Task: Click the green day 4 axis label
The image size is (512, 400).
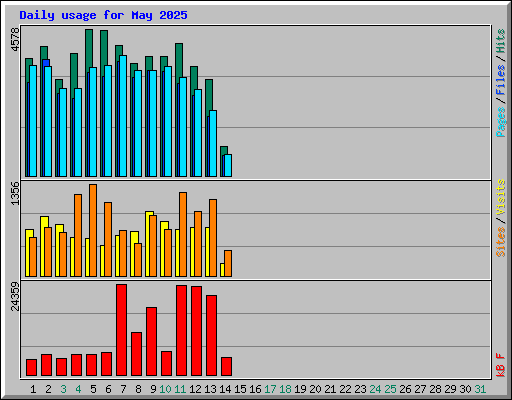Action: 78,389
